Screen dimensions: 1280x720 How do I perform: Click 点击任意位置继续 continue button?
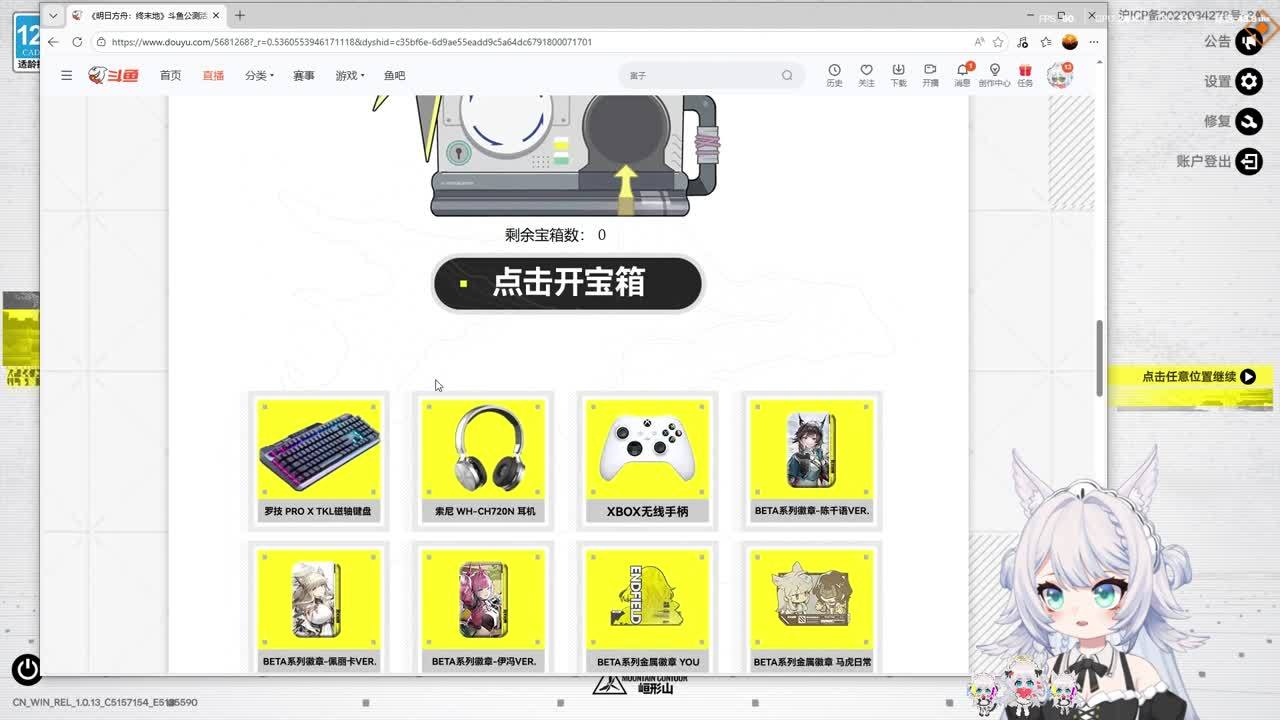pos(1198,377)
